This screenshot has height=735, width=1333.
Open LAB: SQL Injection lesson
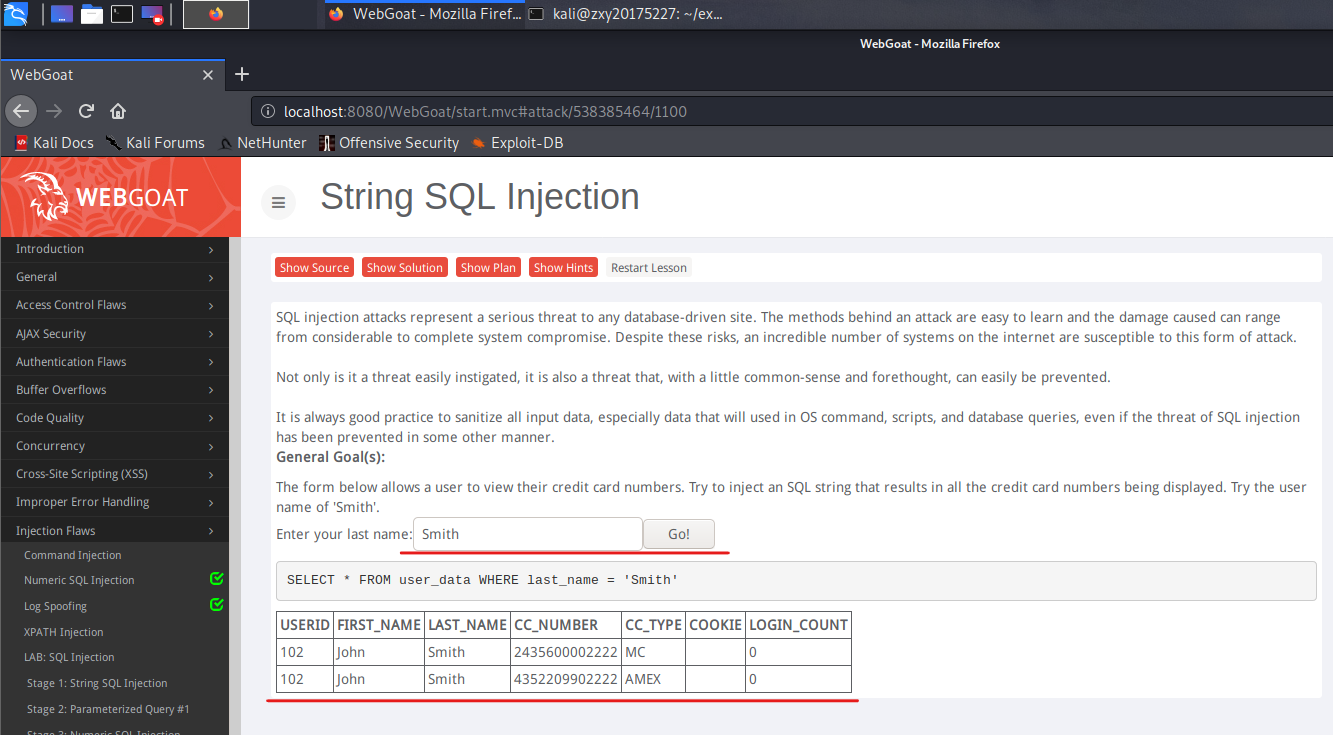[x=69, y=657]
